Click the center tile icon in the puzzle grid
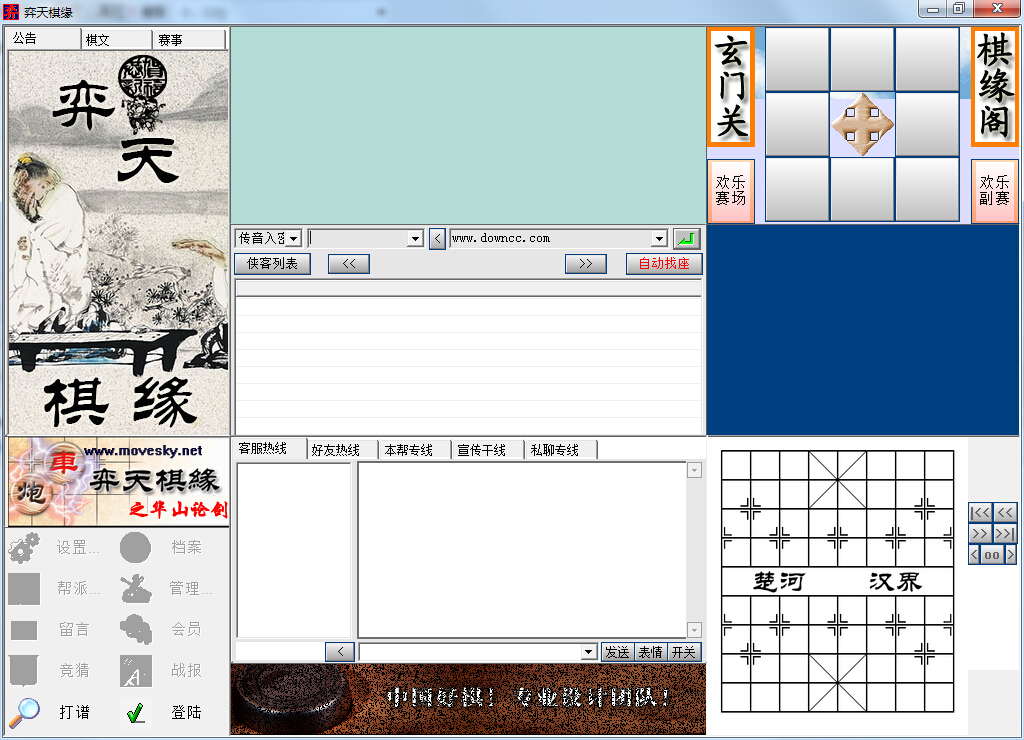 [x=862, y=124]
